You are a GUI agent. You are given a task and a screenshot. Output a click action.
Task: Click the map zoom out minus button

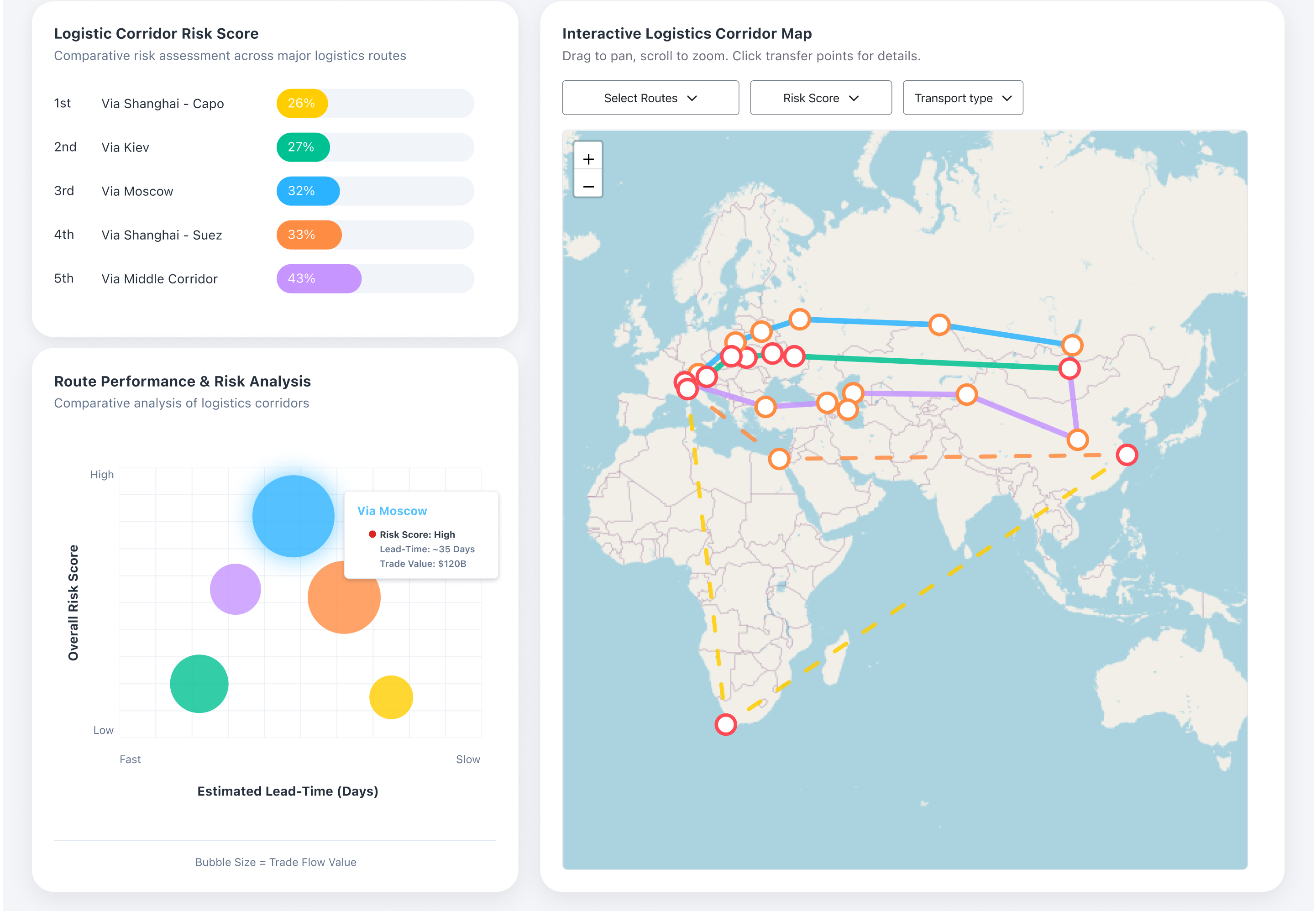588,186
